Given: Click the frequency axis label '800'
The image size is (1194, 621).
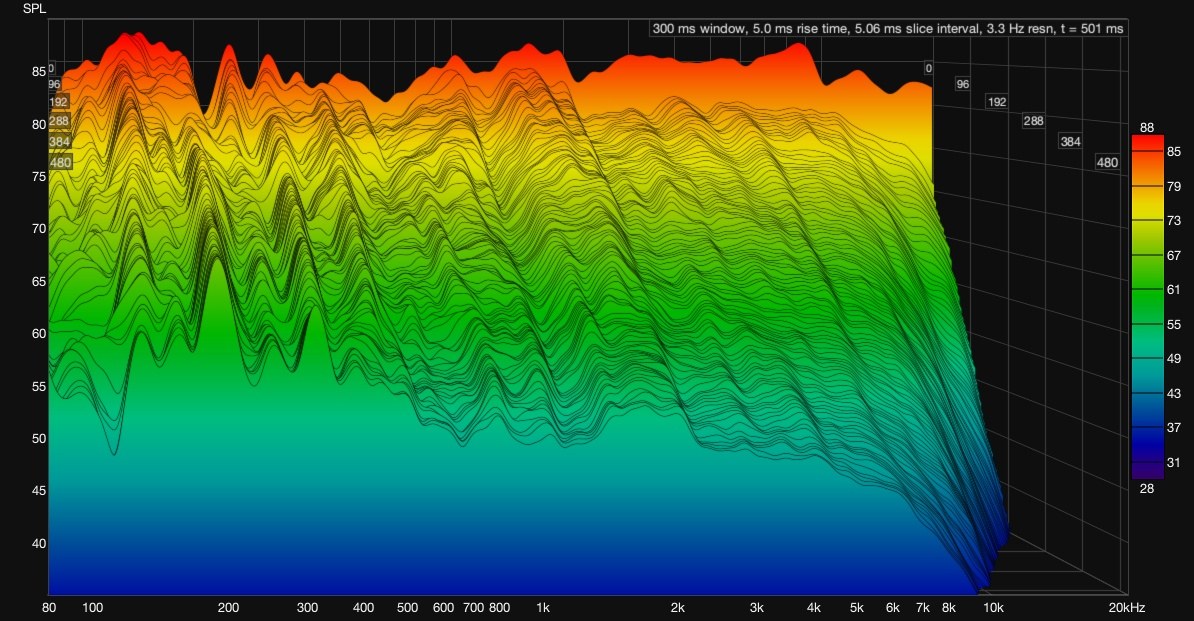Looking at the screenshot, I should click(x=500, y=607).
